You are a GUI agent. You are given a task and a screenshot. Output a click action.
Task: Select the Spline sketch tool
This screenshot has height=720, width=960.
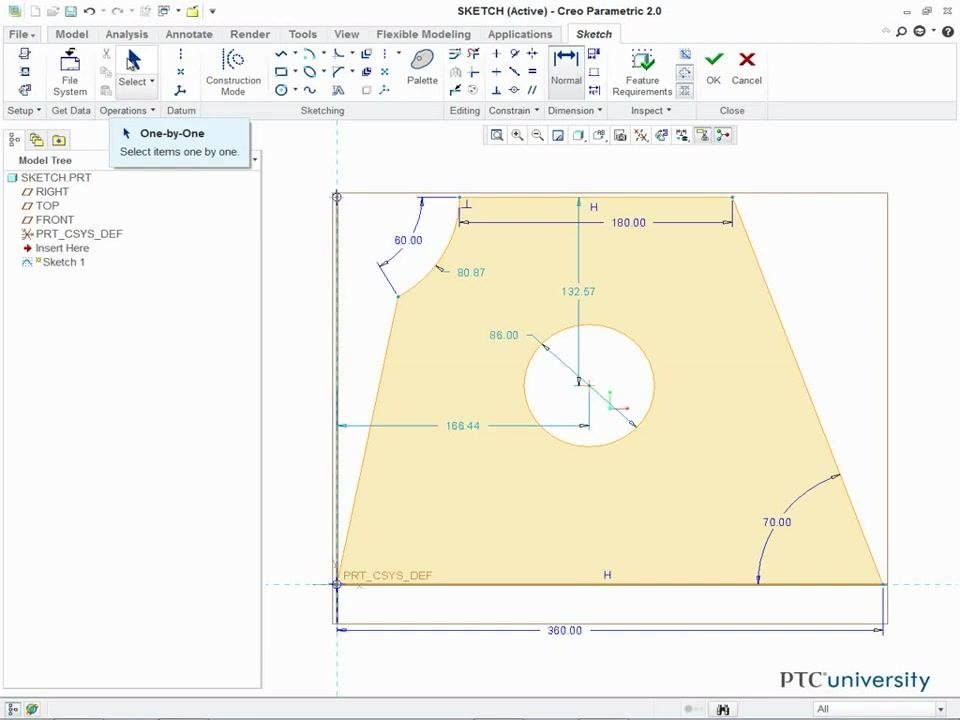click(310, 90)
